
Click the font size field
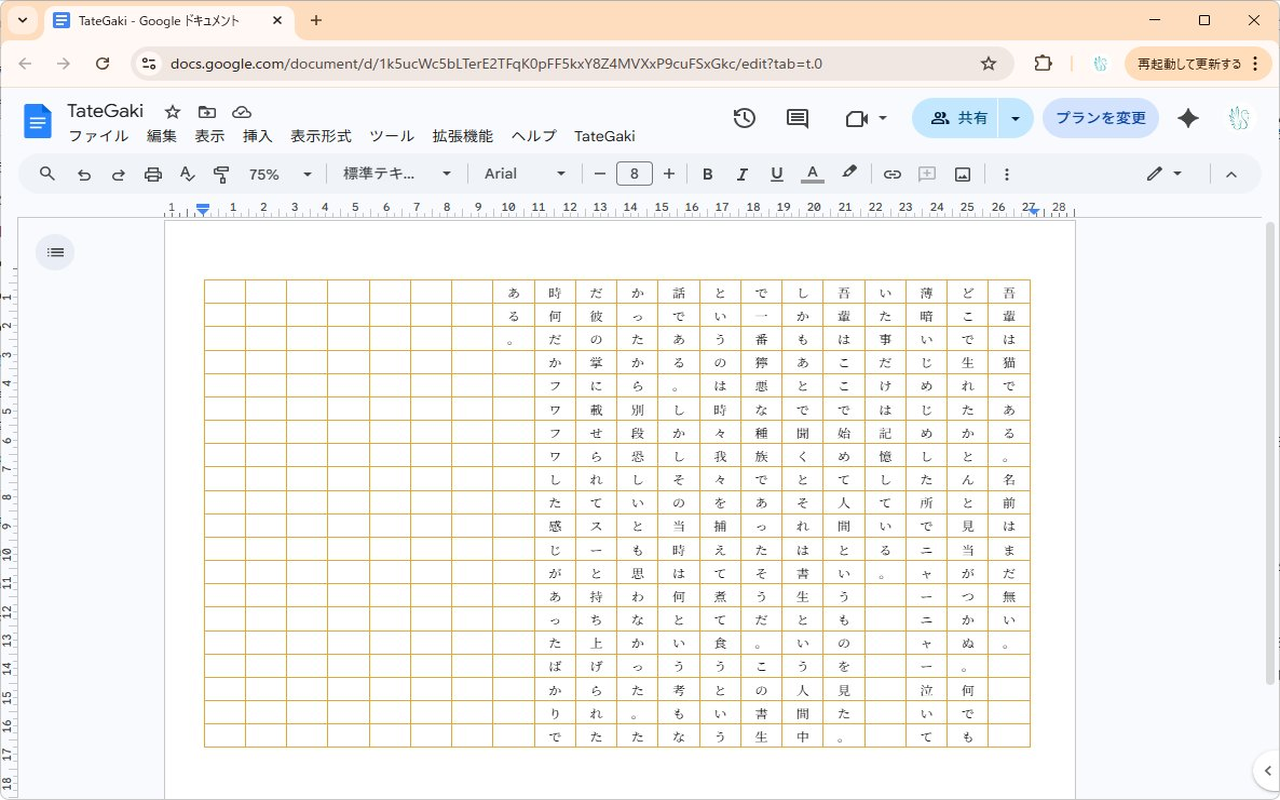point(635,174)
